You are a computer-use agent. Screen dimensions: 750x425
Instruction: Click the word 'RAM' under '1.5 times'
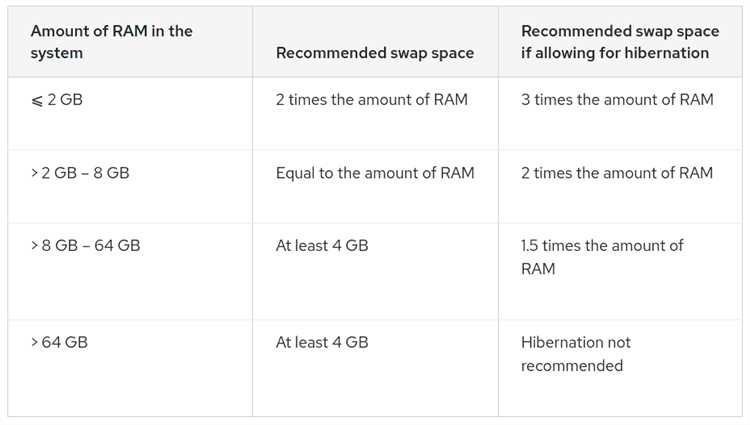click(x=538, y=269)
